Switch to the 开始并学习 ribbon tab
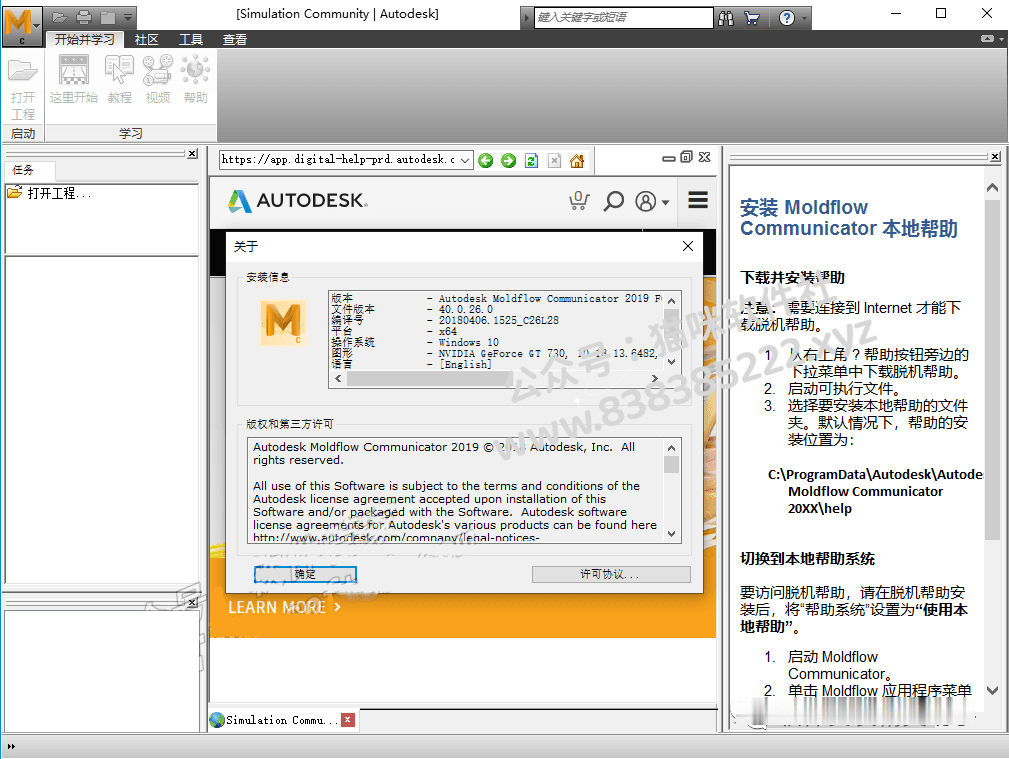Image resolution: width=1009 pixels, height=759 pixels. 84,39
